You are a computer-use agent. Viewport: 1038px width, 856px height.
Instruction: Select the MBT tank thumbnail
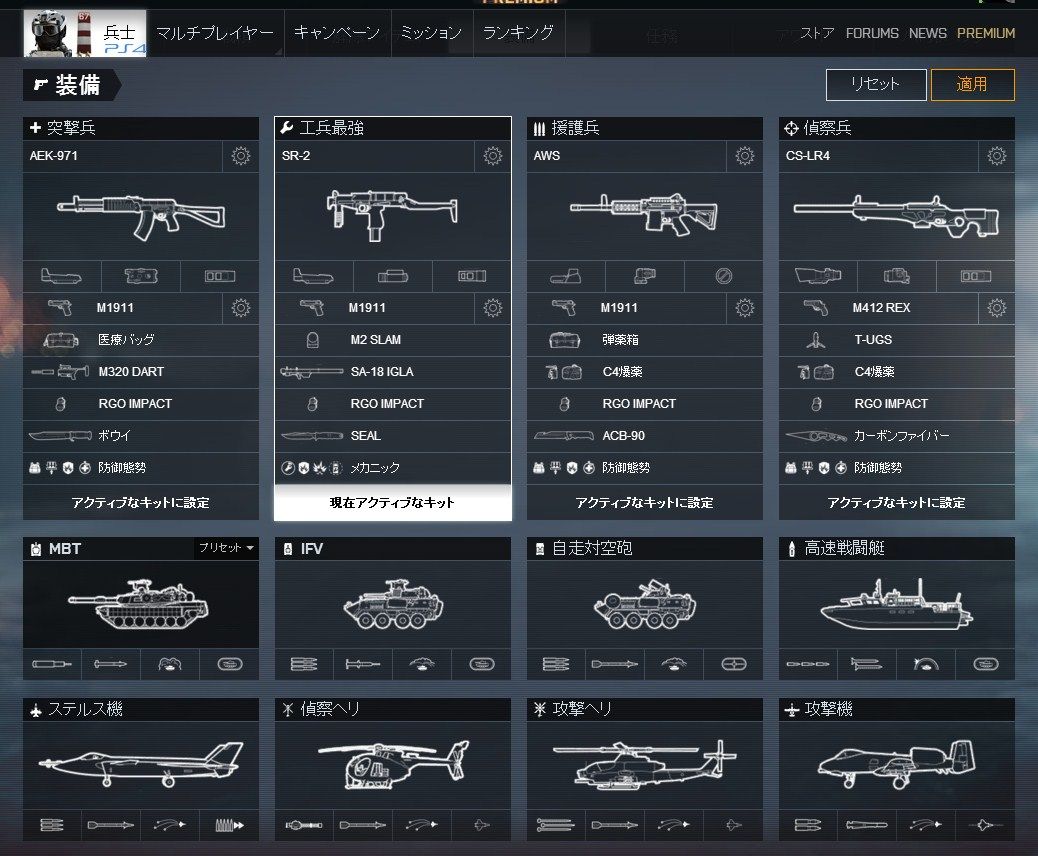140,604
